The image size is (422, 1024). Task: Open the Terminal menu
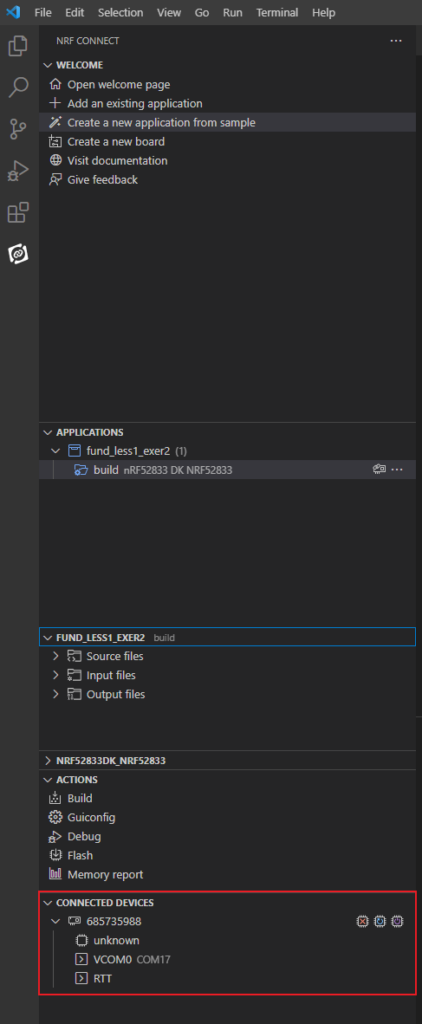click(x=277, y=12)
